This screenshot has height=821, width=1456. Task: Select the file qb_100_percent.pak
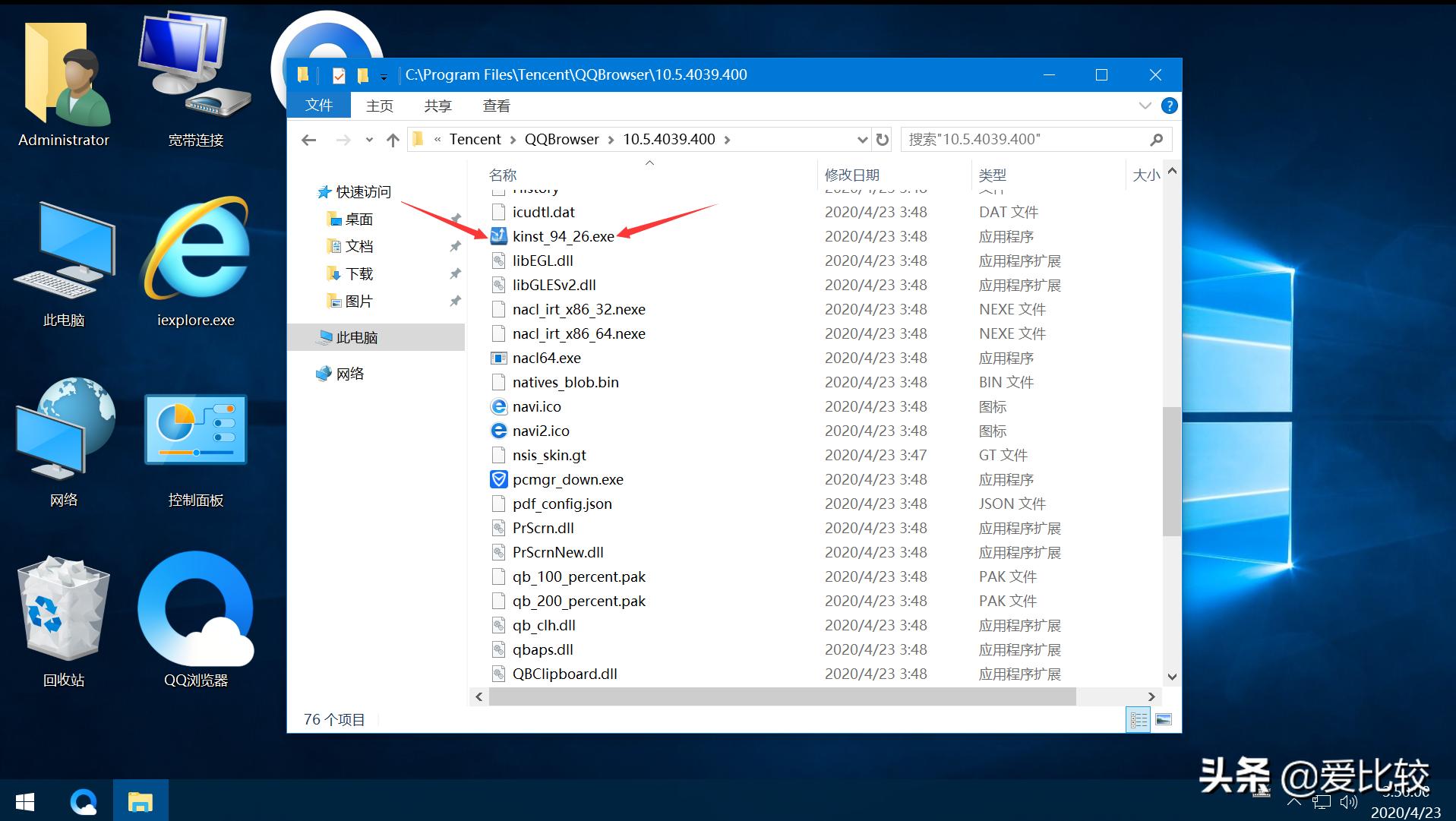click(x=579, y=576)
